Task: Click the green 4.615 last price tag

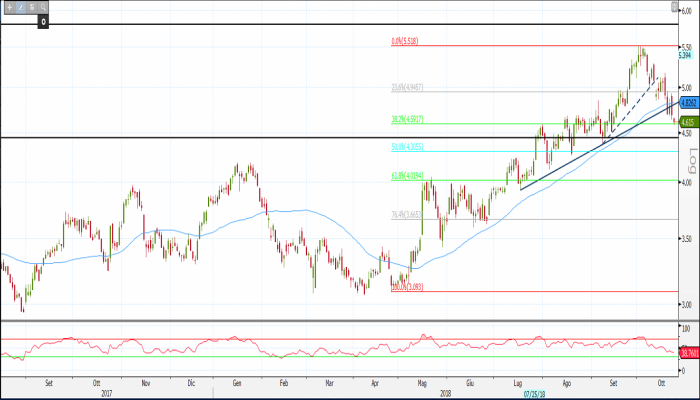Action: pos(687,122)
